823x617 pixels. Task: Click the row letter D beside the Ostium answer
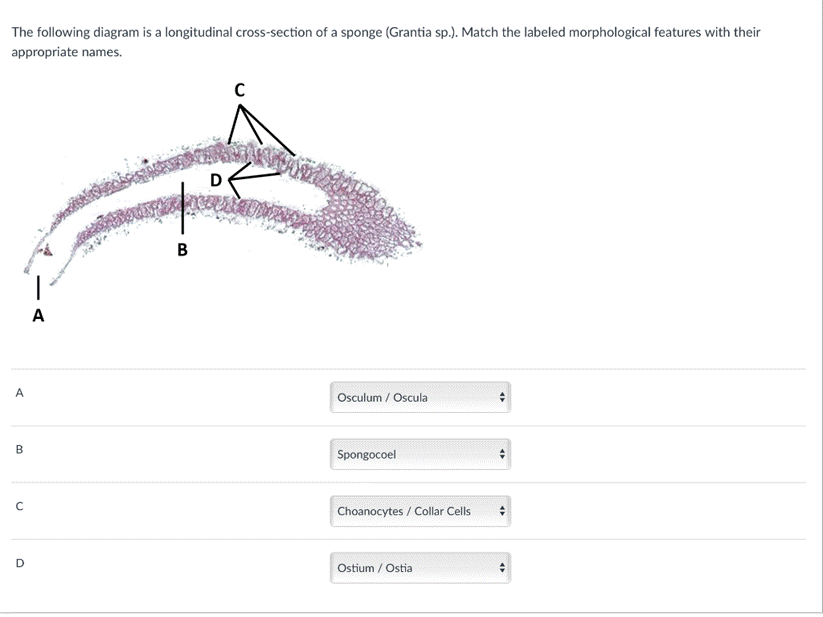pos(18,564)
